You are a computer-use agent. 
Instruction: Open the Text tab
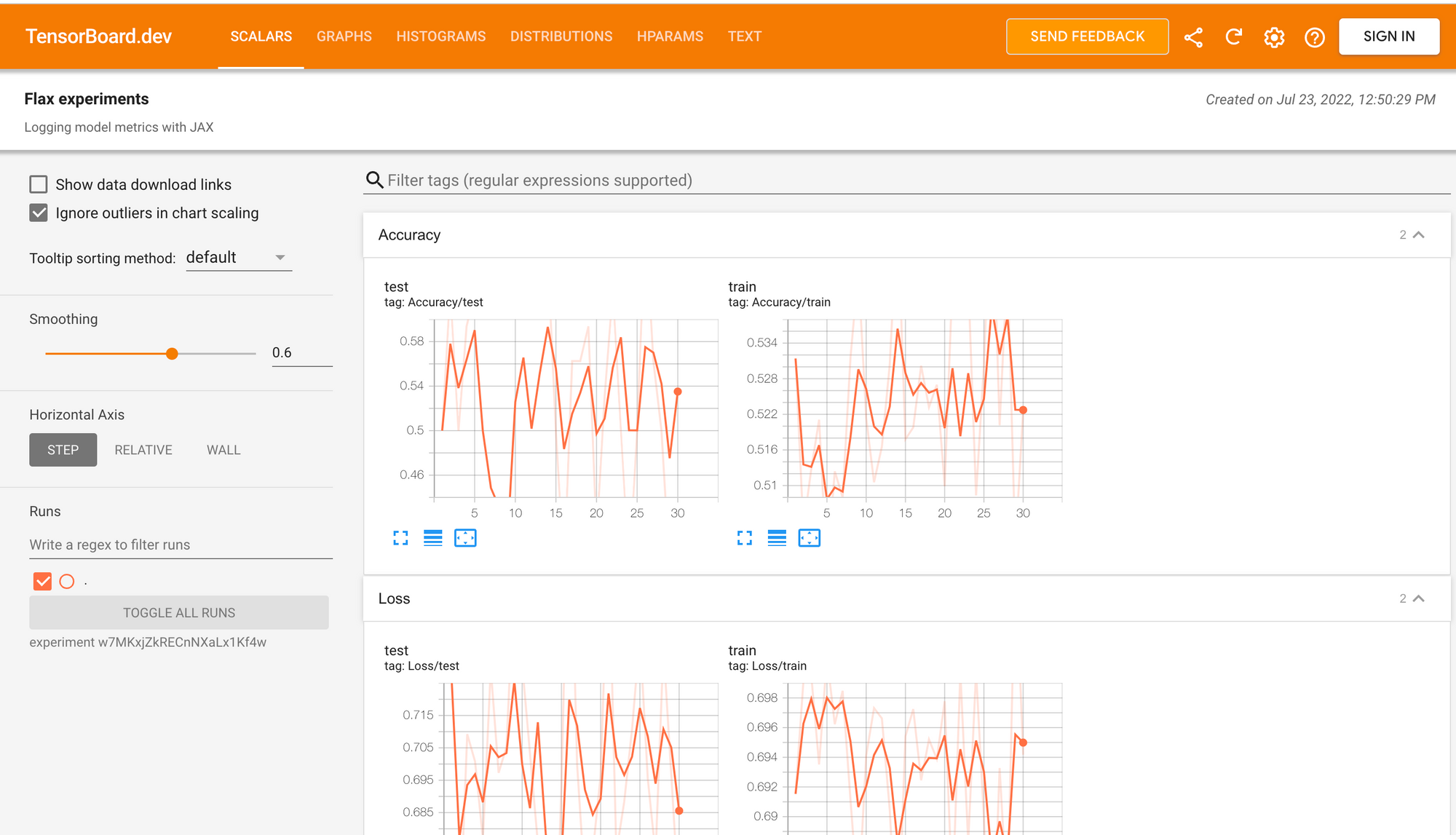(745, 36)
